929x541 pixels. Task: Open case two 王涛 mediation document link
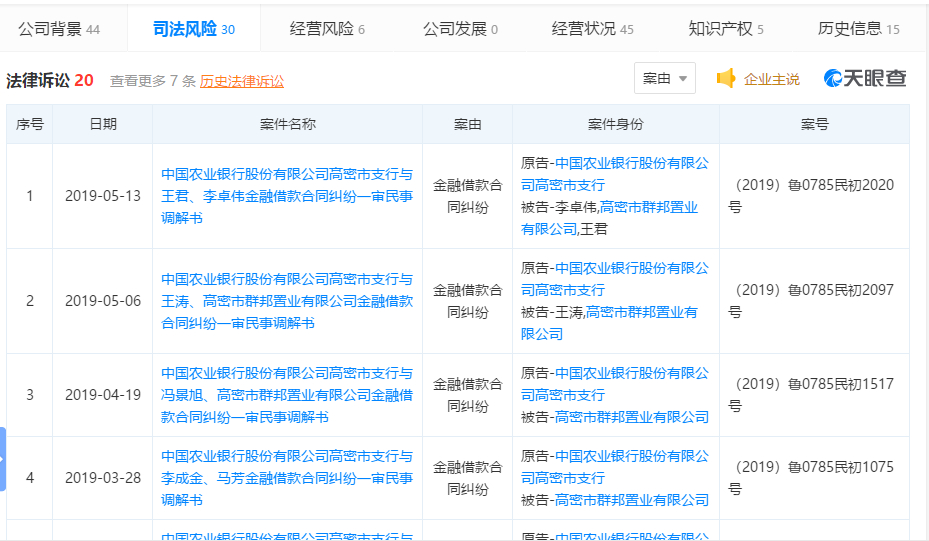tap(287, 301)
